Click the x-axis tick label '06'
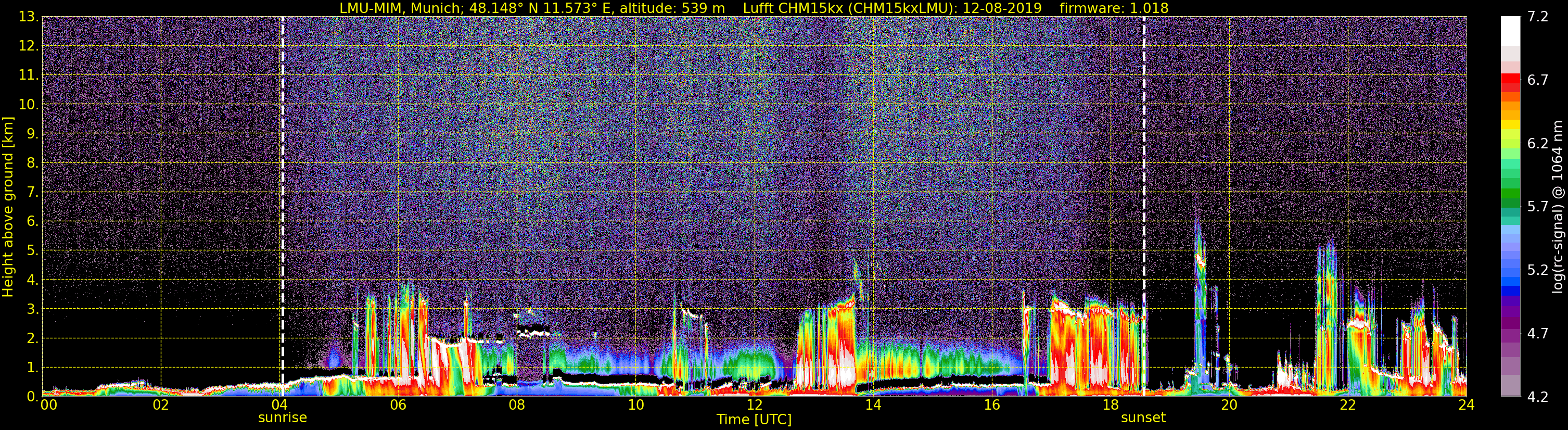This screenshot has height=430, width=1568. (x=398, y=406)
